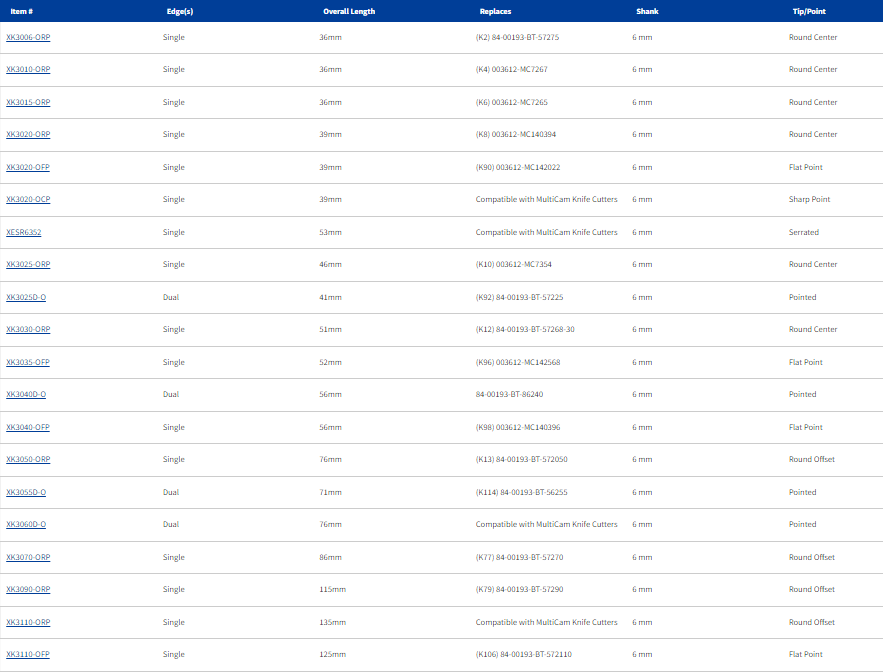
Task: Select the XK3020-ORP item link
Action: 28,135
